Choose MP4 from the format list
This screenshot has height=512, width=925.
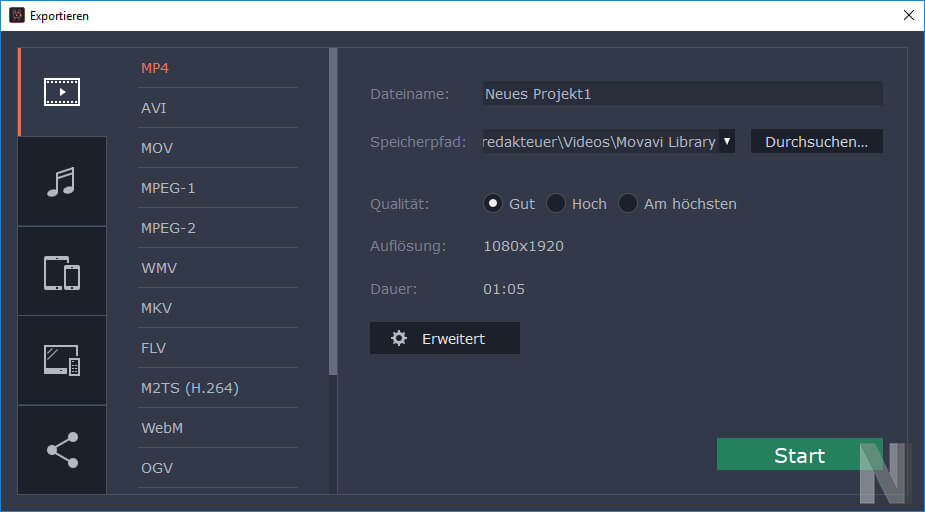155,68
